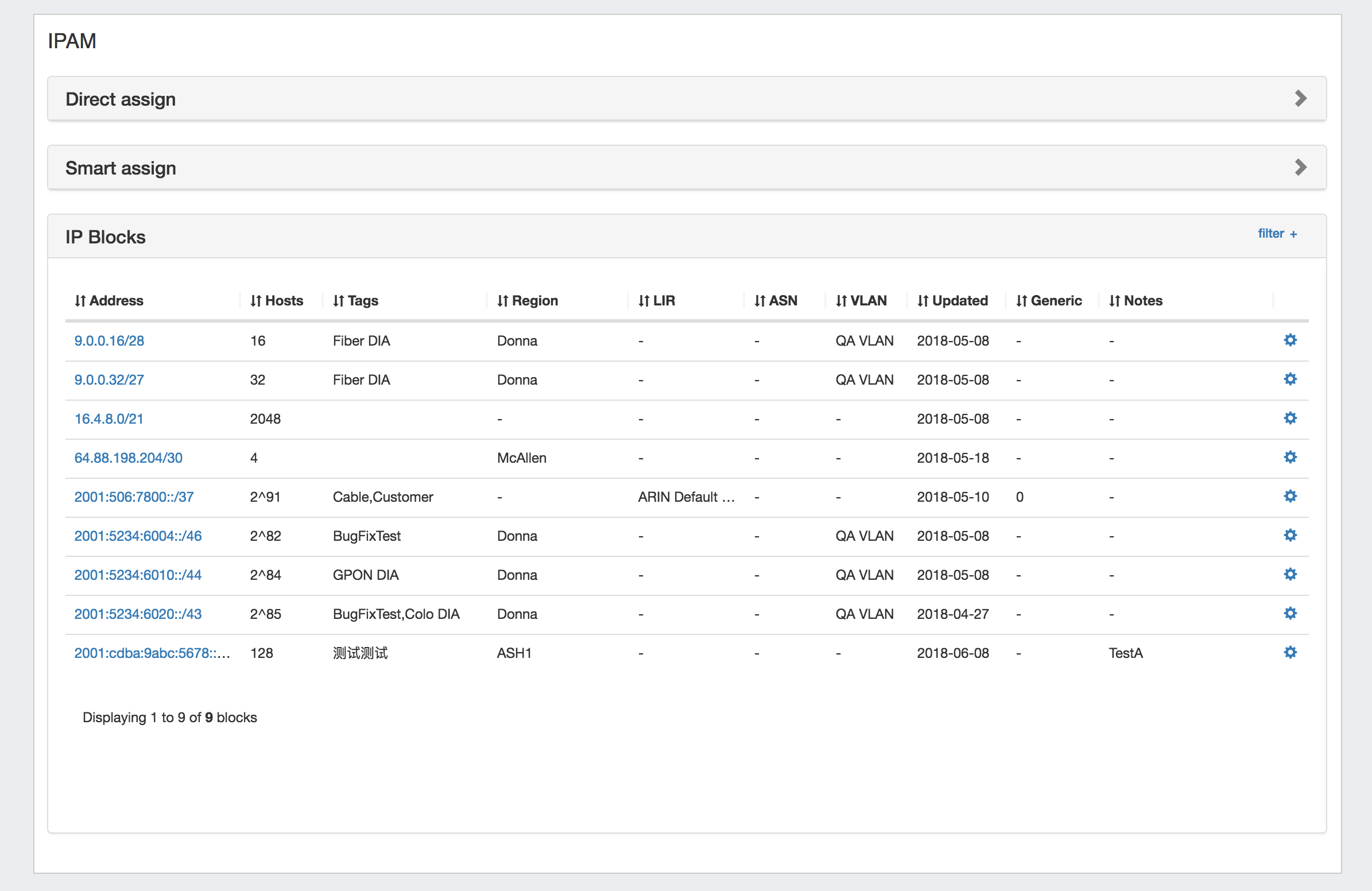Open gear menu for 9.0.0.32/27 block

(x=1290, y=379)
